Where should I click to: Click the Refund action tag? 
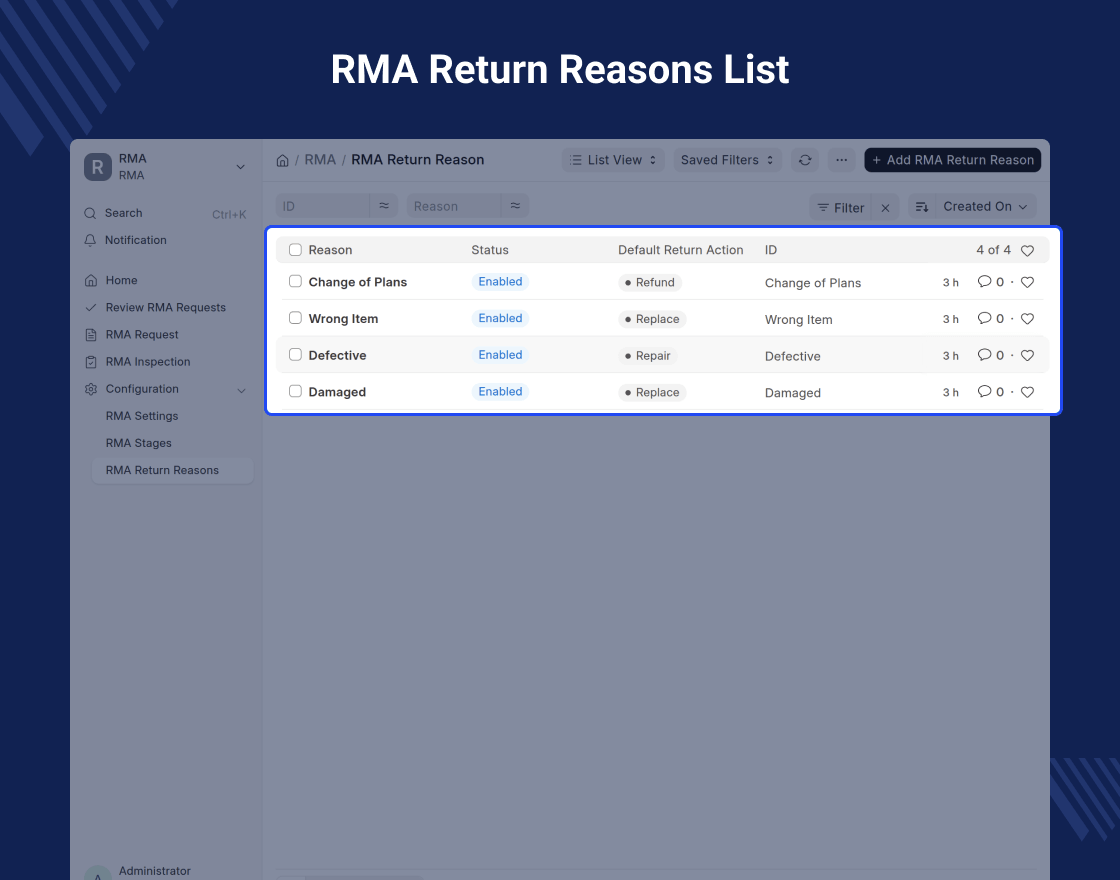650,282
